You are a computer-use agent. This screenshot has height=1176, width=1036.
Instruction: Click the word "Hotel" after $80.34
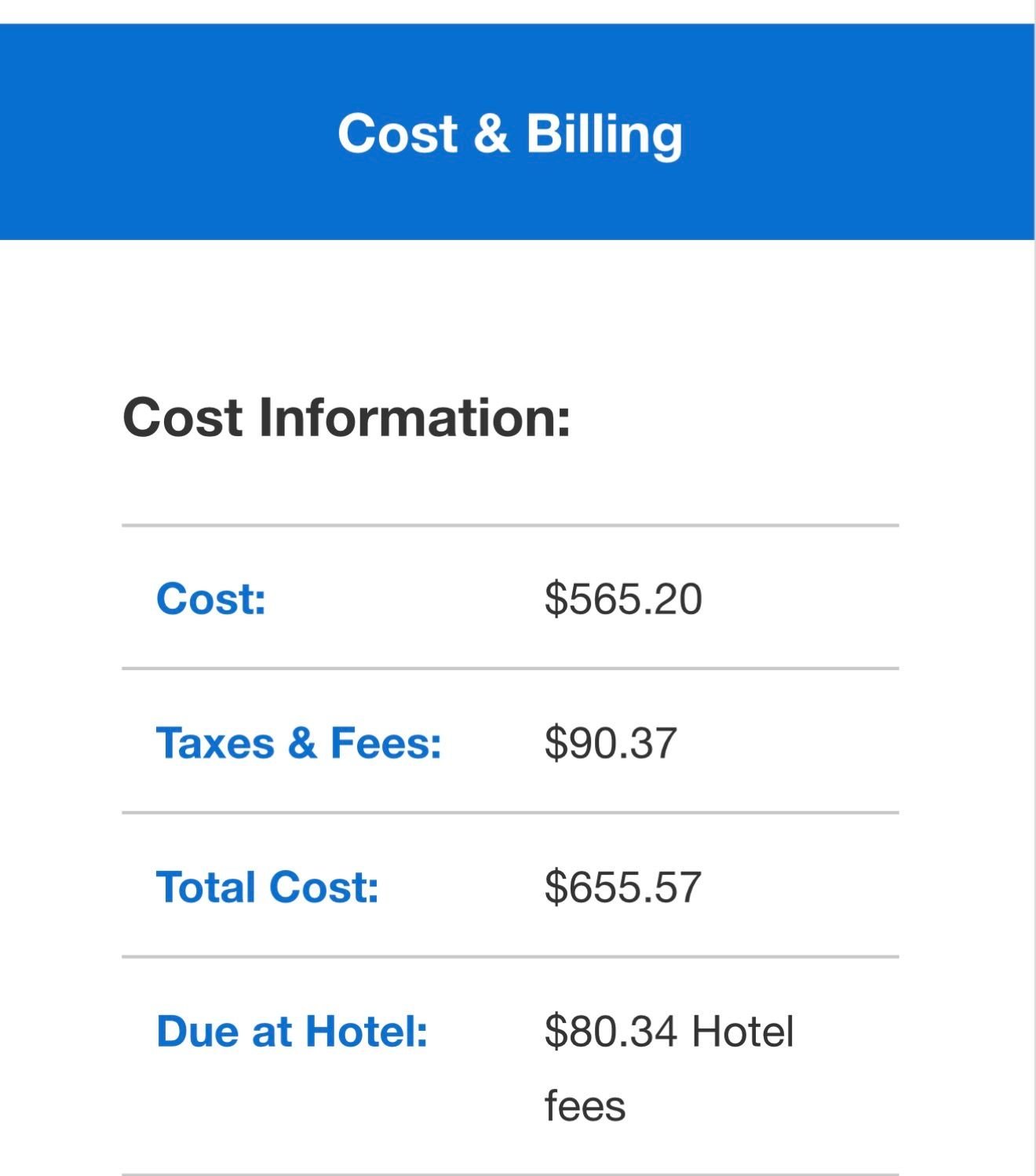[x=742, y=1031]
